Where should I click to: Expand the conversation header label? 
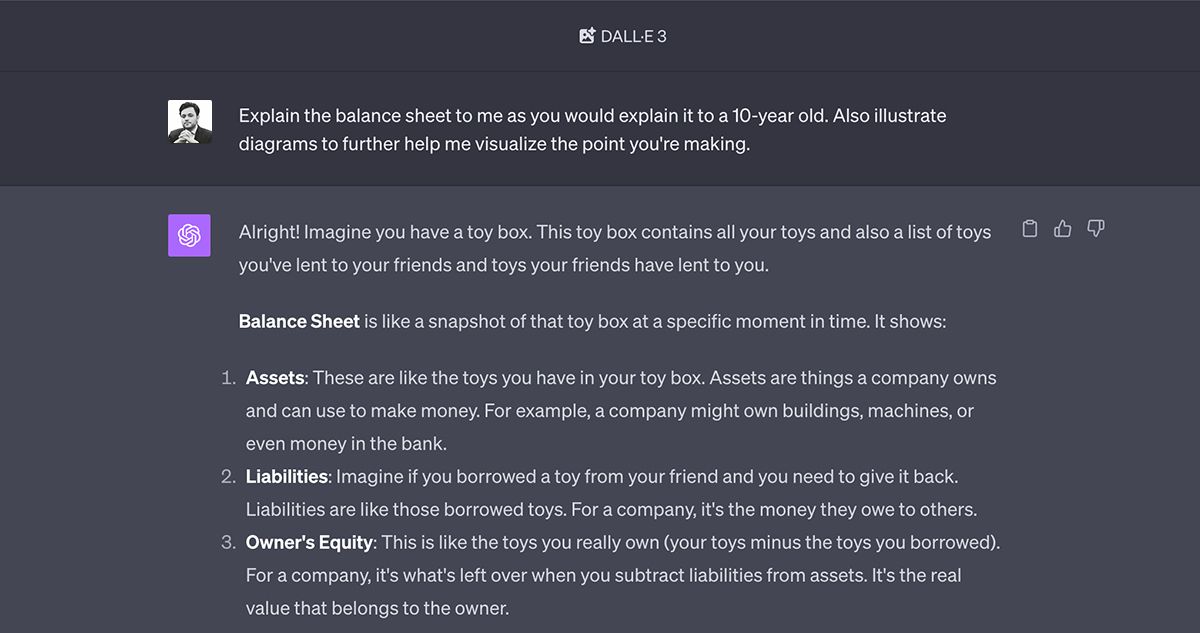click(622, 34)
